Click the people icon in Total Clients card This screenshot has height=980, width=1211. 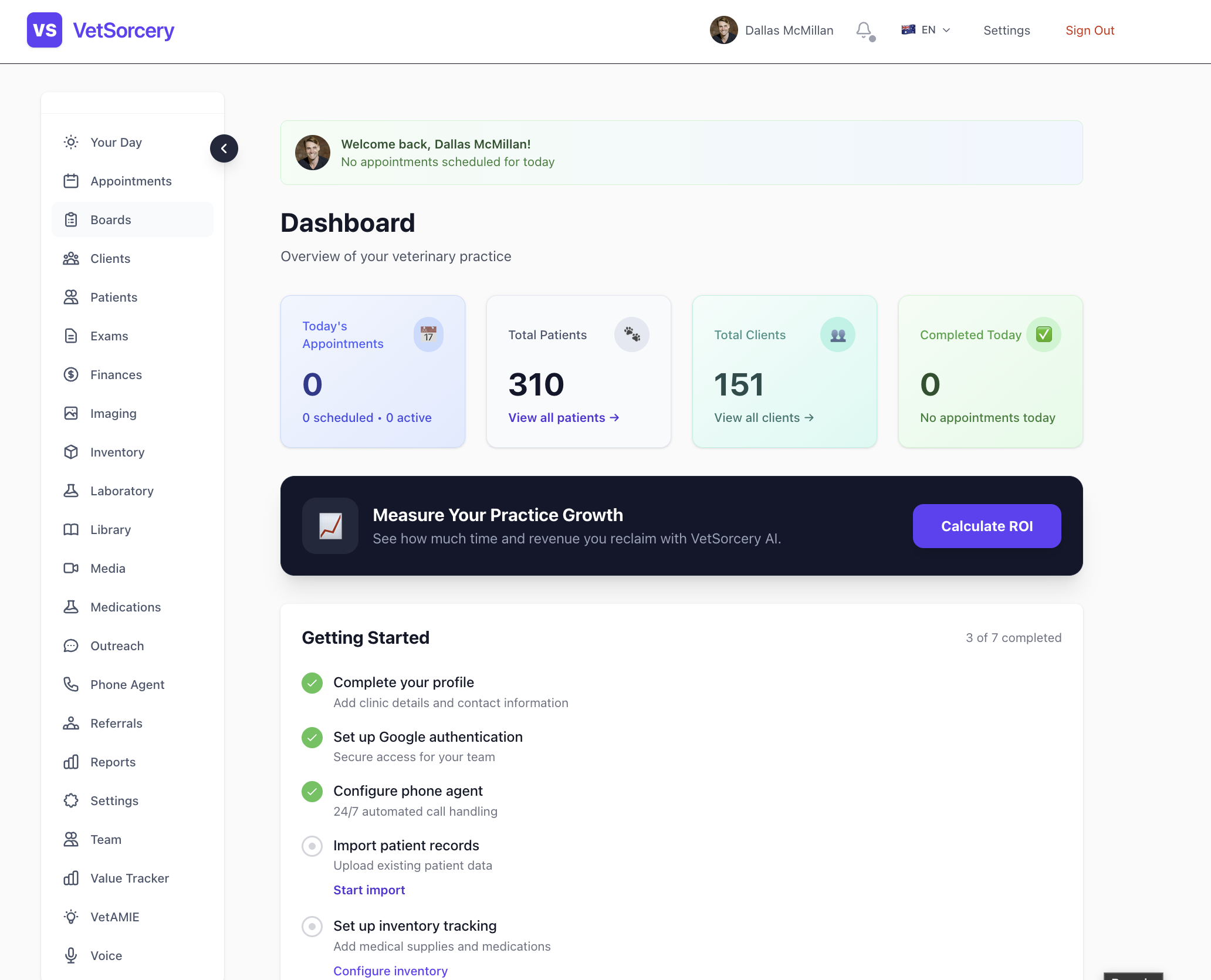[x=837, y=334]
